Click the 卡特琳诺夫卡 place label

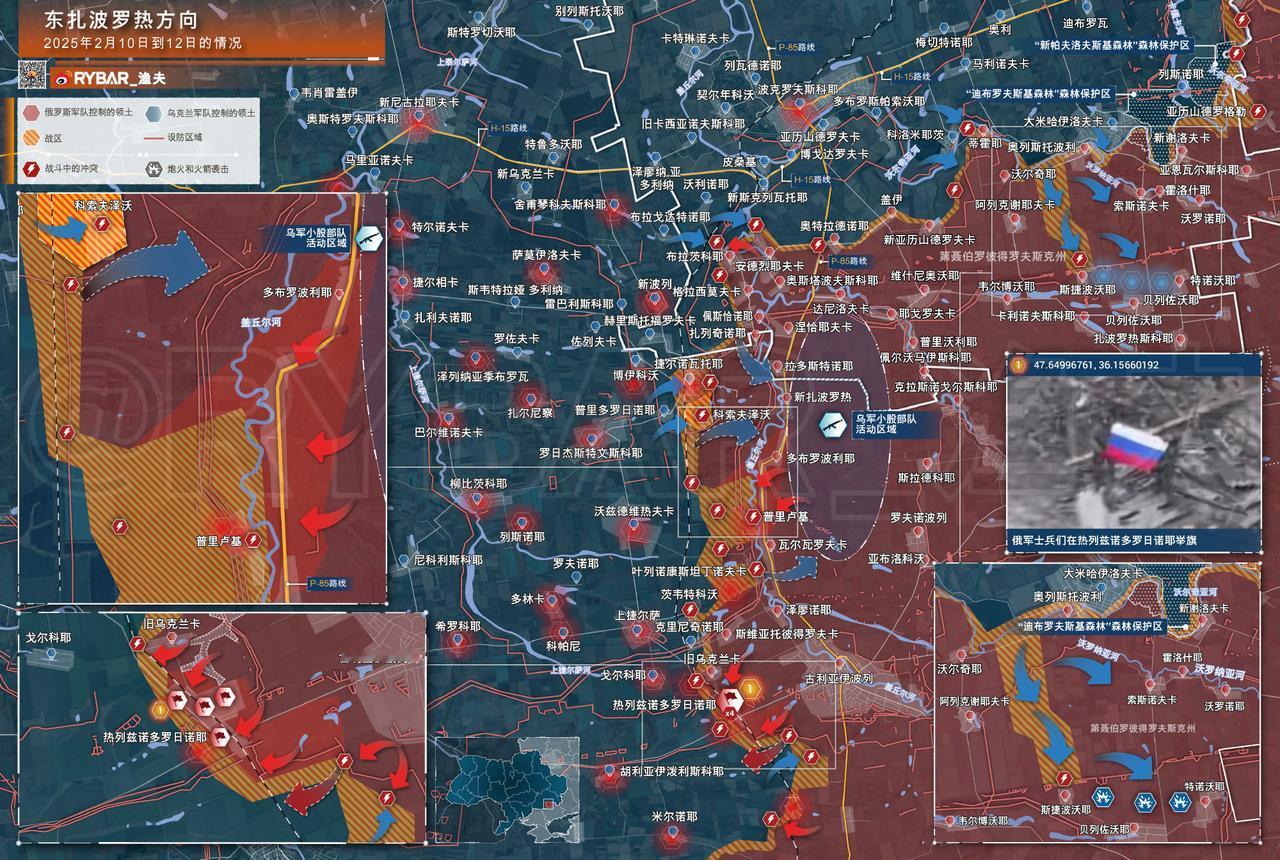tap(695, 38)
